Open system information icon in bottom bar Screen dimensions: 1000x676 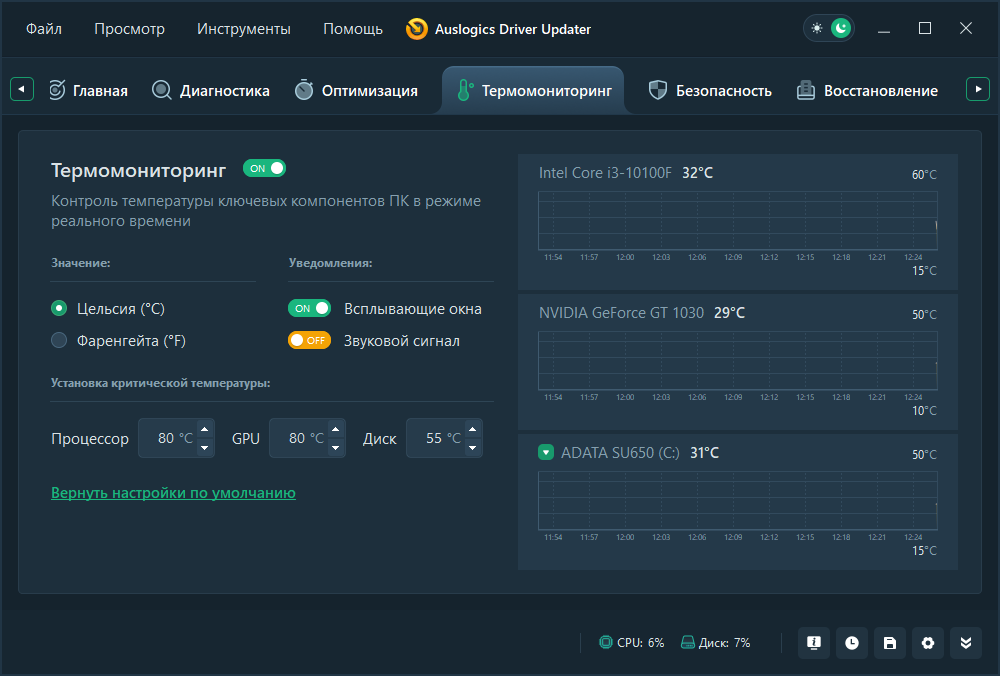pos(814,643)
